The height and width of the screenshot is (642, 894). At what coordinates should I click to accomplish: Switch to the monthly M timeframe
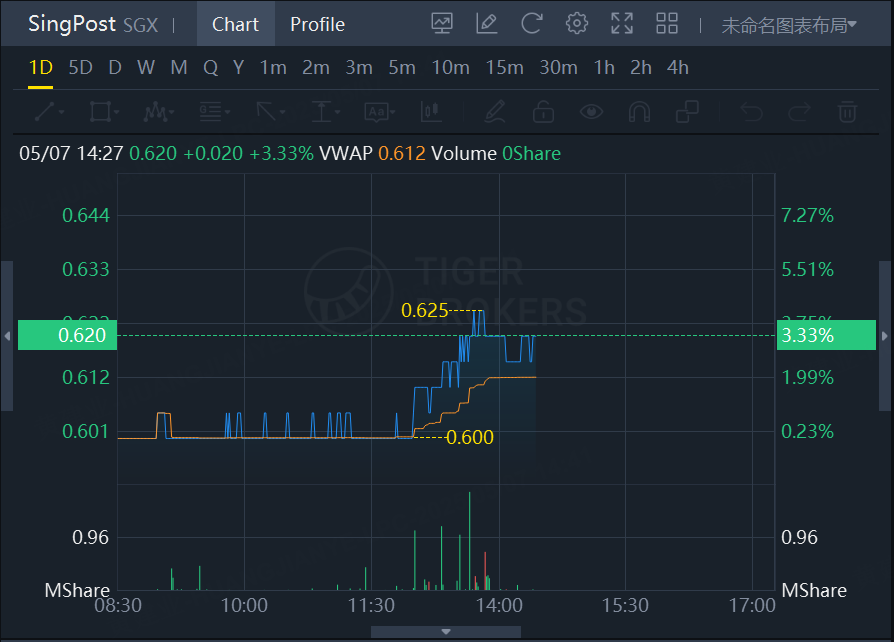(179, 68)
